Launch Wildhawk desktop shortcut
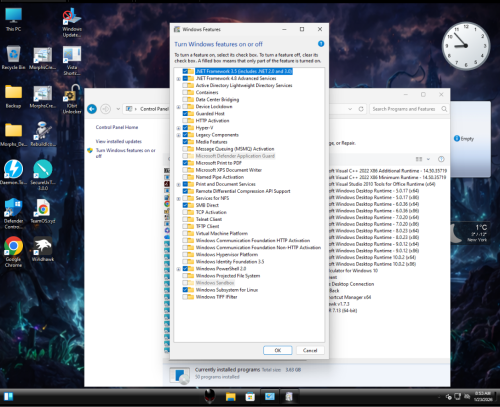 [x=43, y=249]
